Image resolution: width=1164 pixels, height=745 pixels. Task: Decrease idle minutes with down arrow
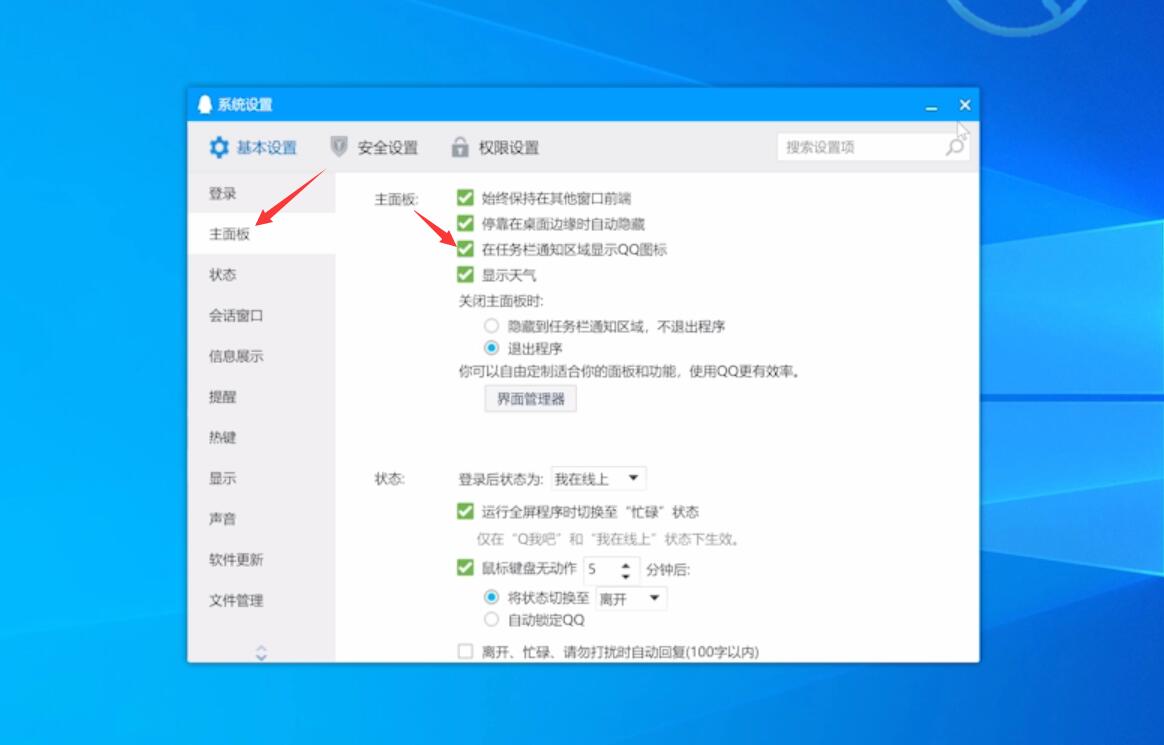[626, 576]
